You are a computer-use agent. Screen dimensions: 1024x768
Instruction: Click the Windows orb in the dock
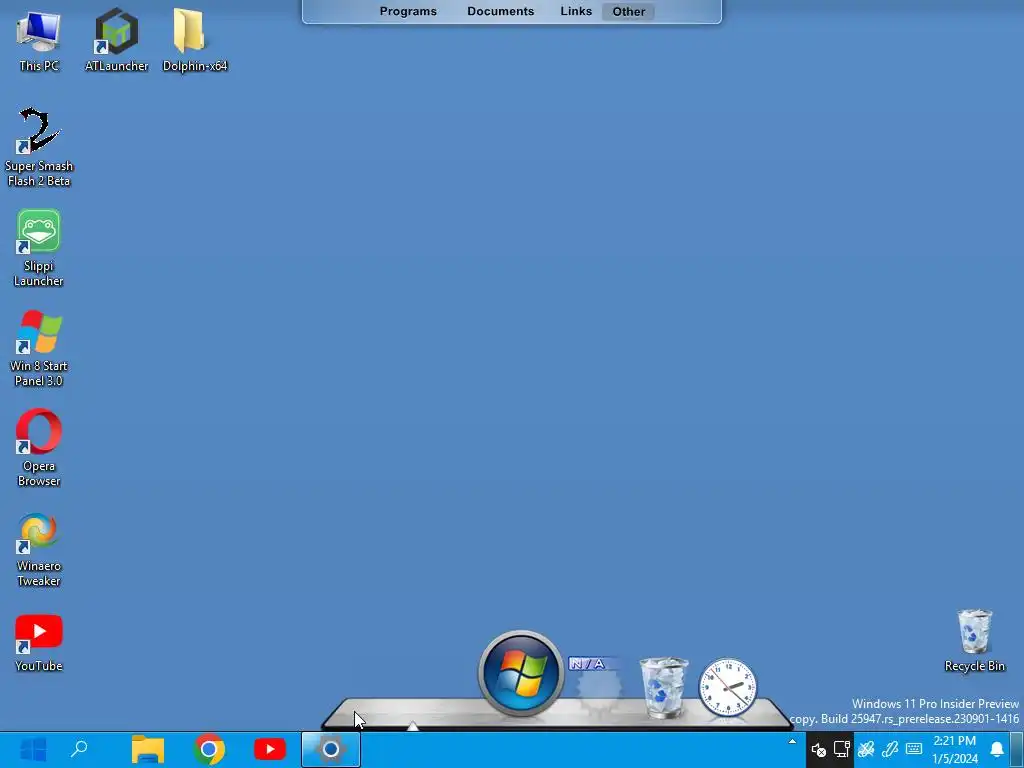pyautogui.click(x=520, y=673)
